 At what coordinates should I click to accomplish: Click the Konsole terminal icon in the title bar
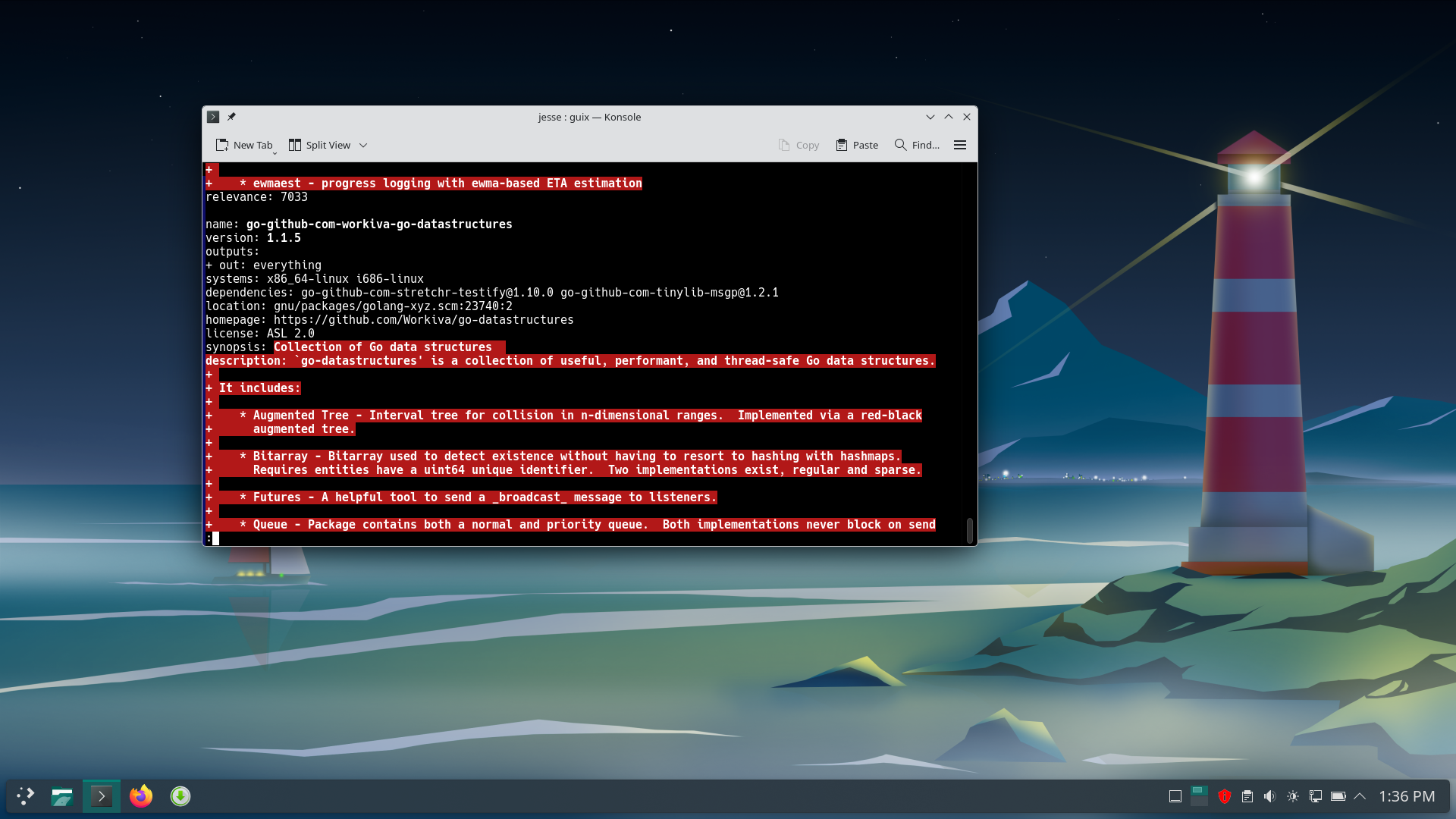click(x=213, y=117)
